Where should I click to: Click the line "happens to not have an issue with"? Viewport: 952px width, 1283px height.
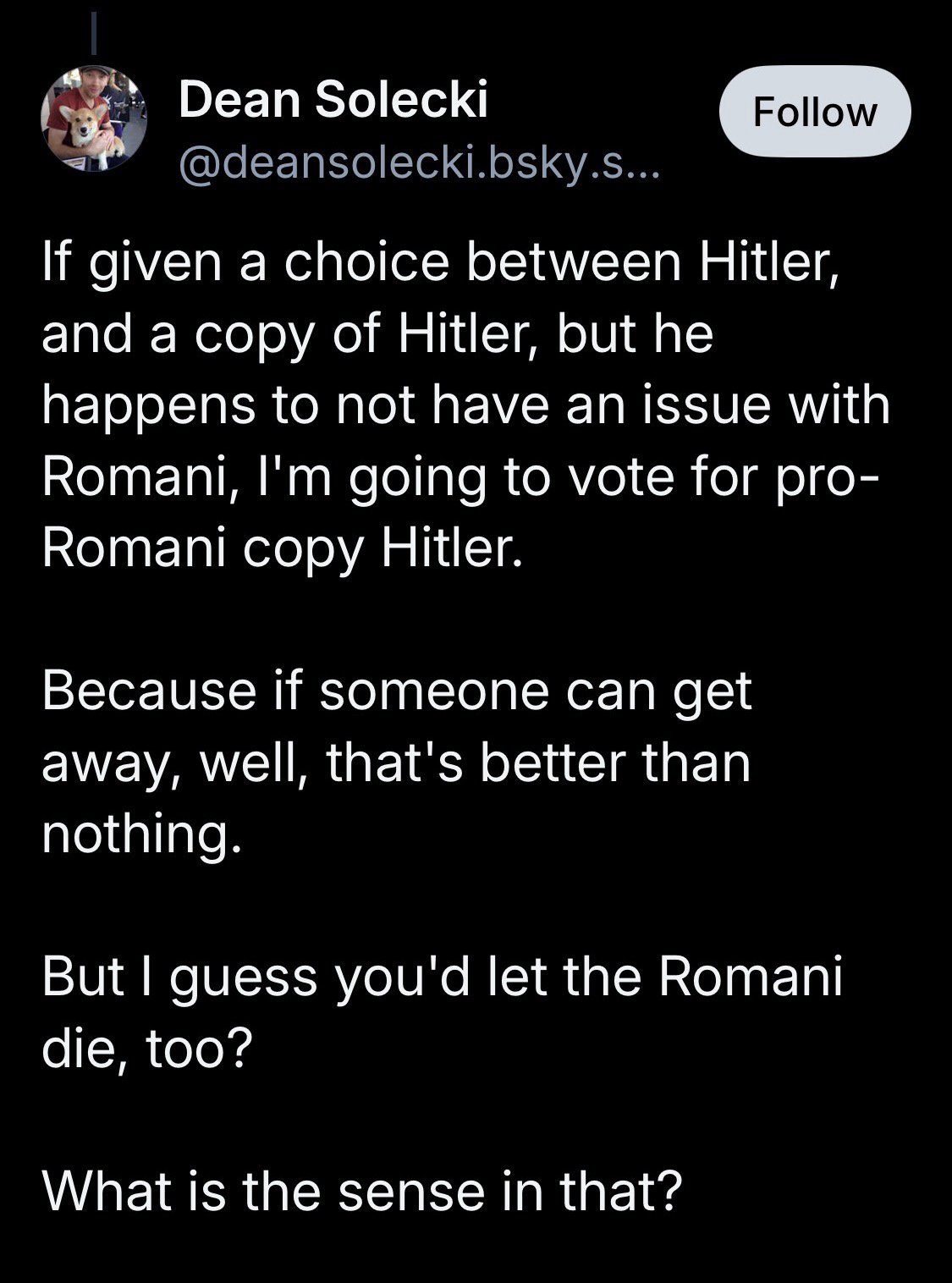465,405
